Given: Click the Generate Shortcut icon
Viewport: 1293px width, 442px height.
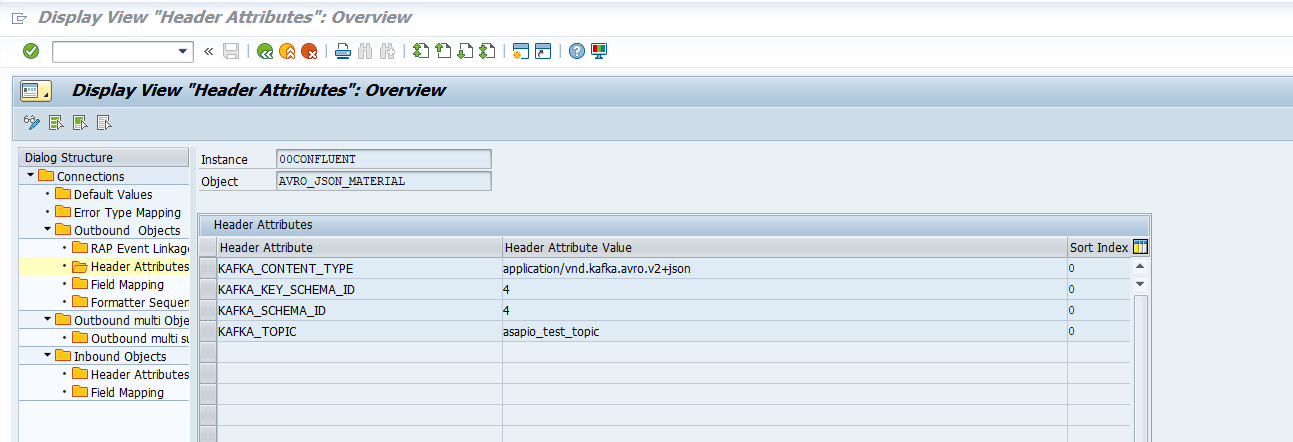Looking at the screenshot, I should 543,51.
